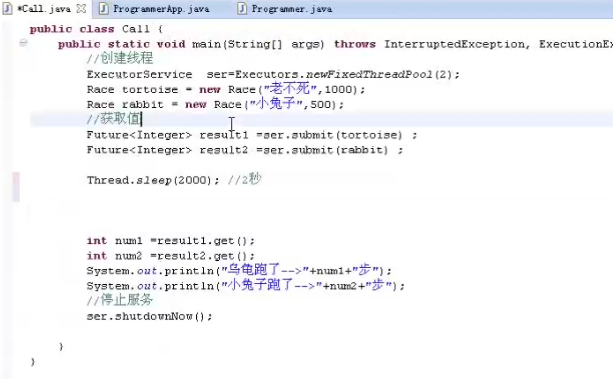This screenshot has width=613, height=379.
Task: Click the 'ser.shutdownNow()' statement
Action: pos(149,316)
